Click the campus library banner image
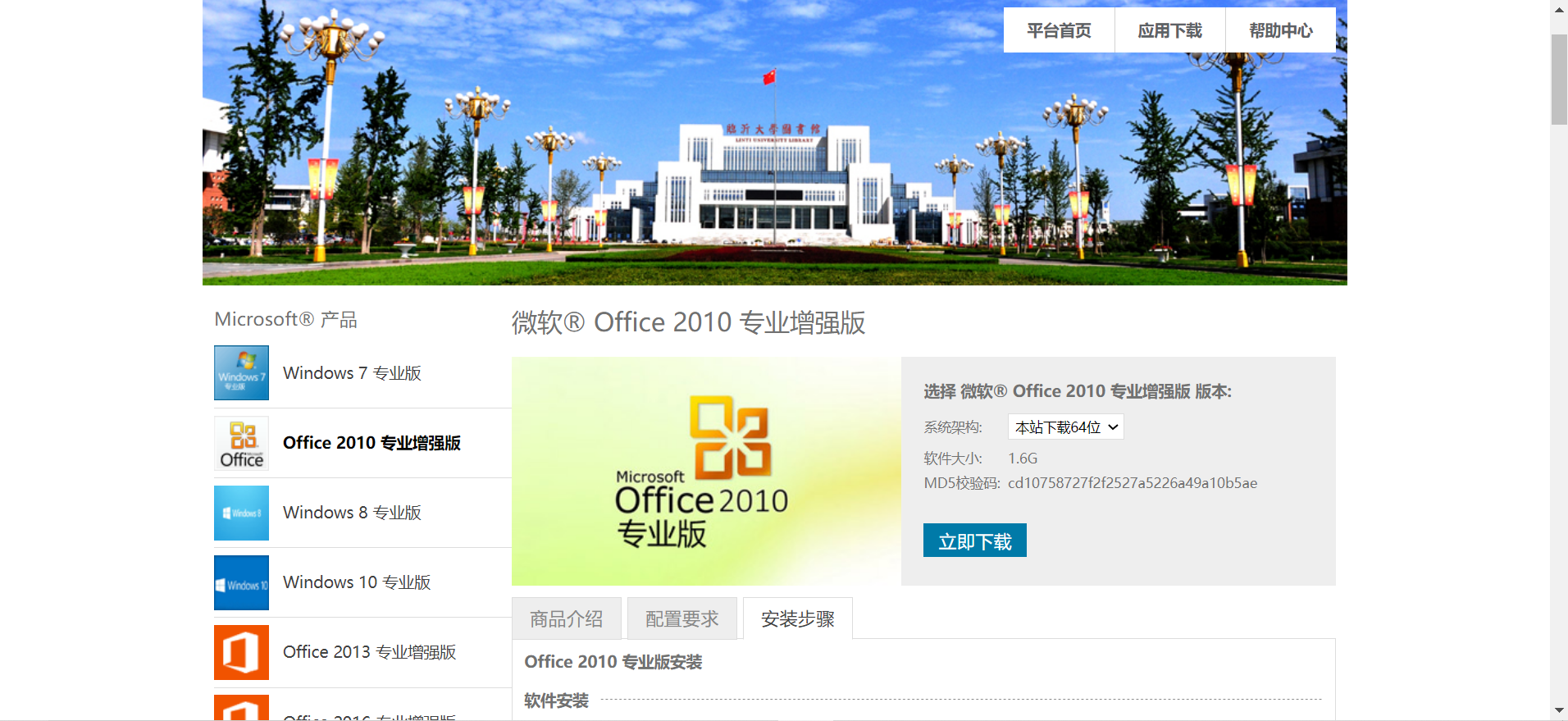Viewport: 1568px width, 721px height. pos(774,143)
